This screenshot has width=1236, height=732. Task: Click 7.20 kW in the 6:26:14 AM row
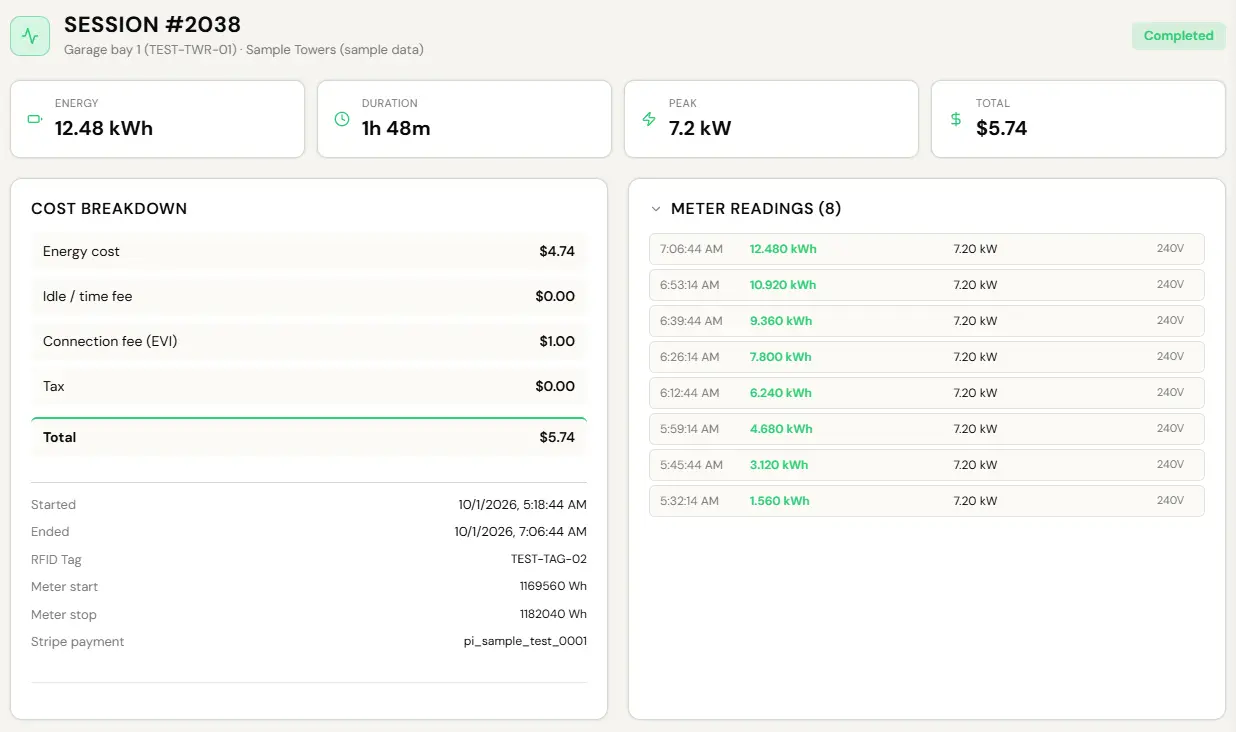pyautogui.click(x=975, y=357)
